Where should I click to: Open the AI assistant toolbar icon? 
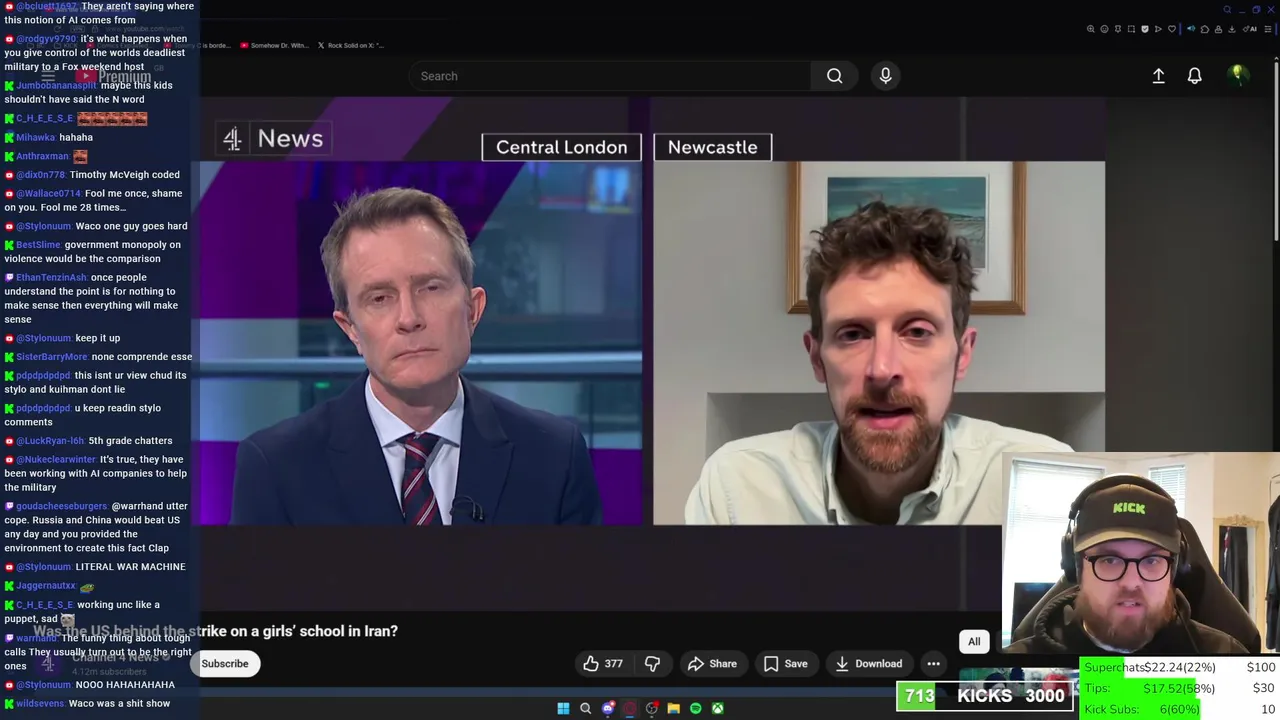pos(1250,29)
